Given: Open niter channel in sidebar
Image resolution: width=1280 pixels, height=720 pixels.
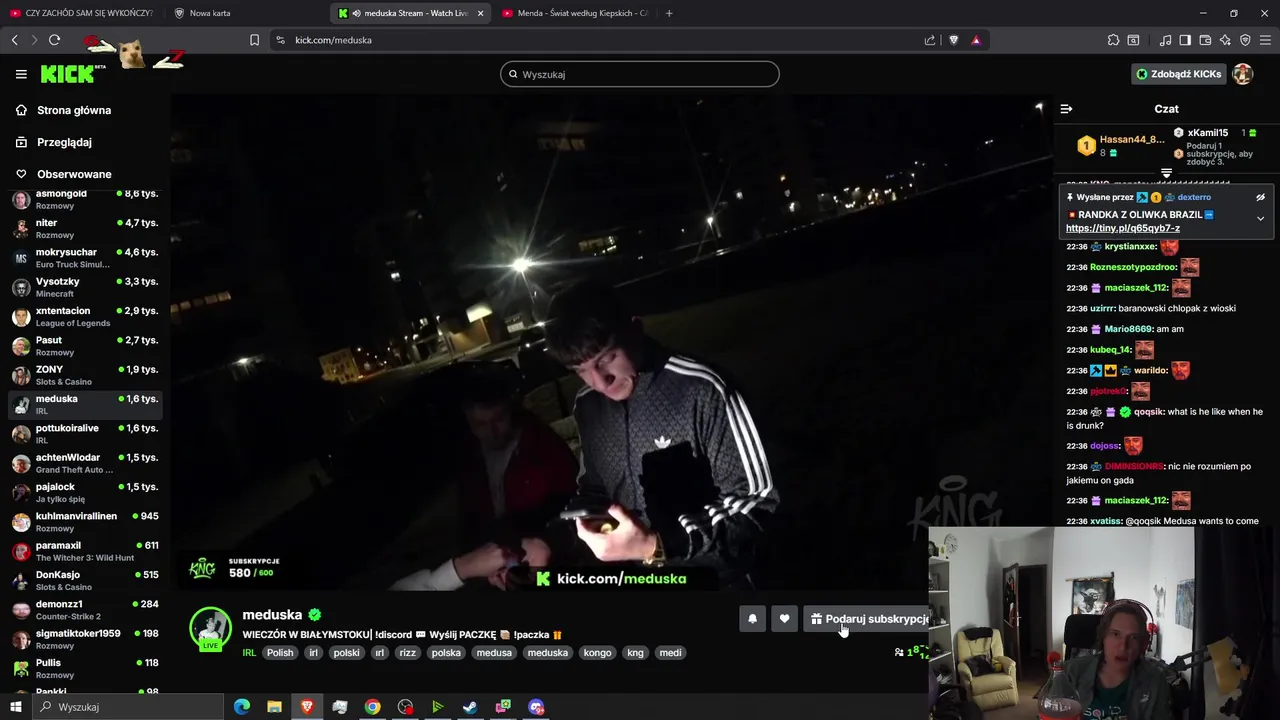Looking at the screenshot, I should [x=85, y=228].
